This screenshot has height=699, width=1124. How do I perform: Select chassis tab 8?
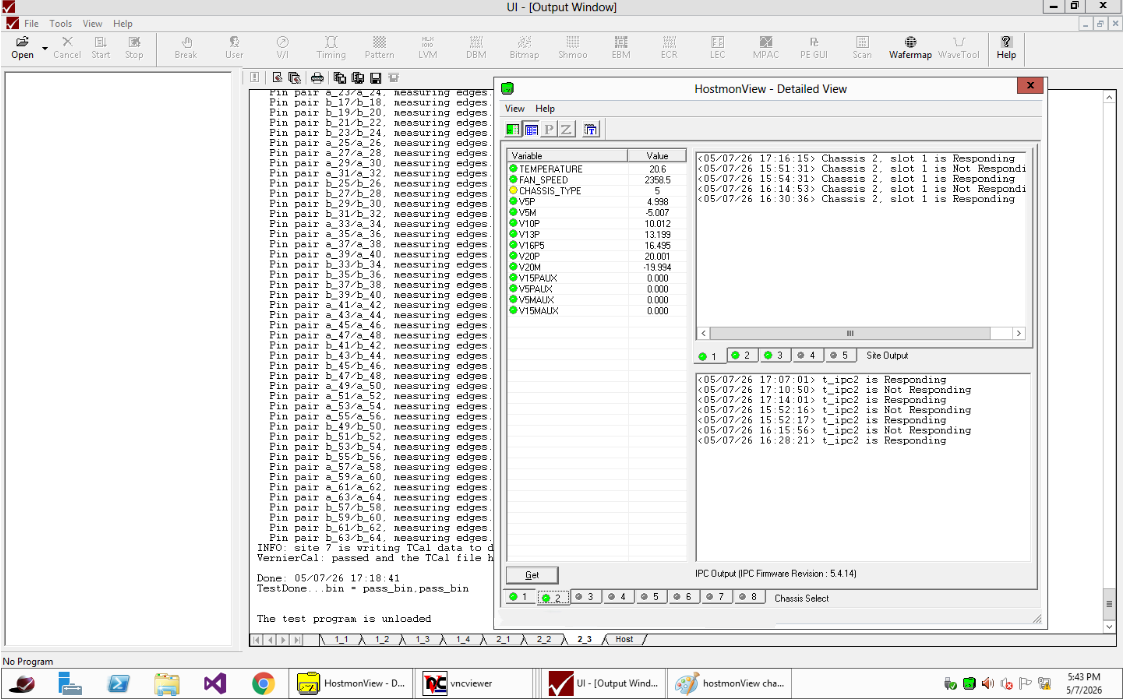click(749, 596)
